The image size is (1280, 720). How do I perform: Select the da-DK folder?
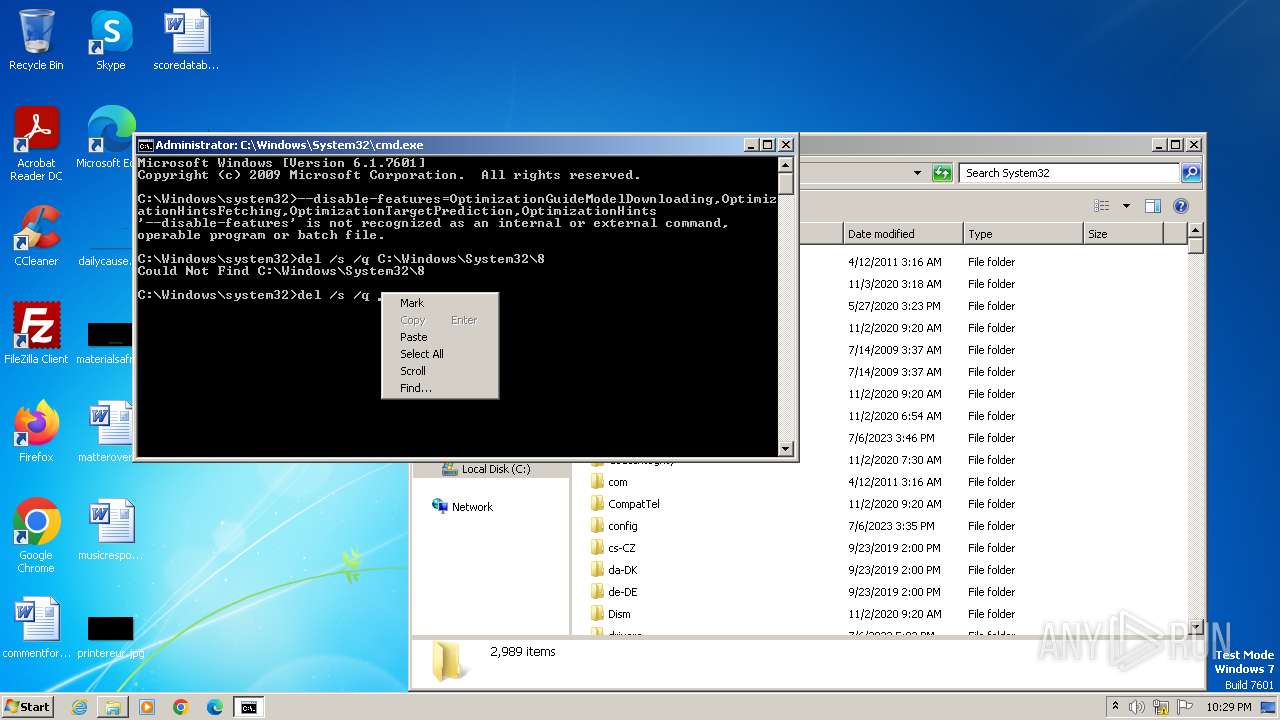(614, 570)
